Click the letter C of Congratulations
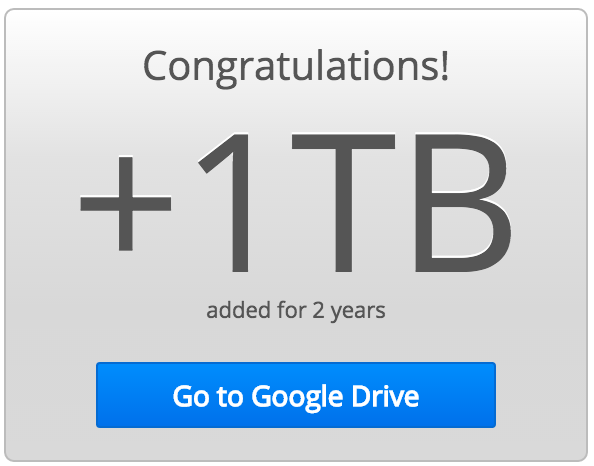 click(x=154, y=66)
